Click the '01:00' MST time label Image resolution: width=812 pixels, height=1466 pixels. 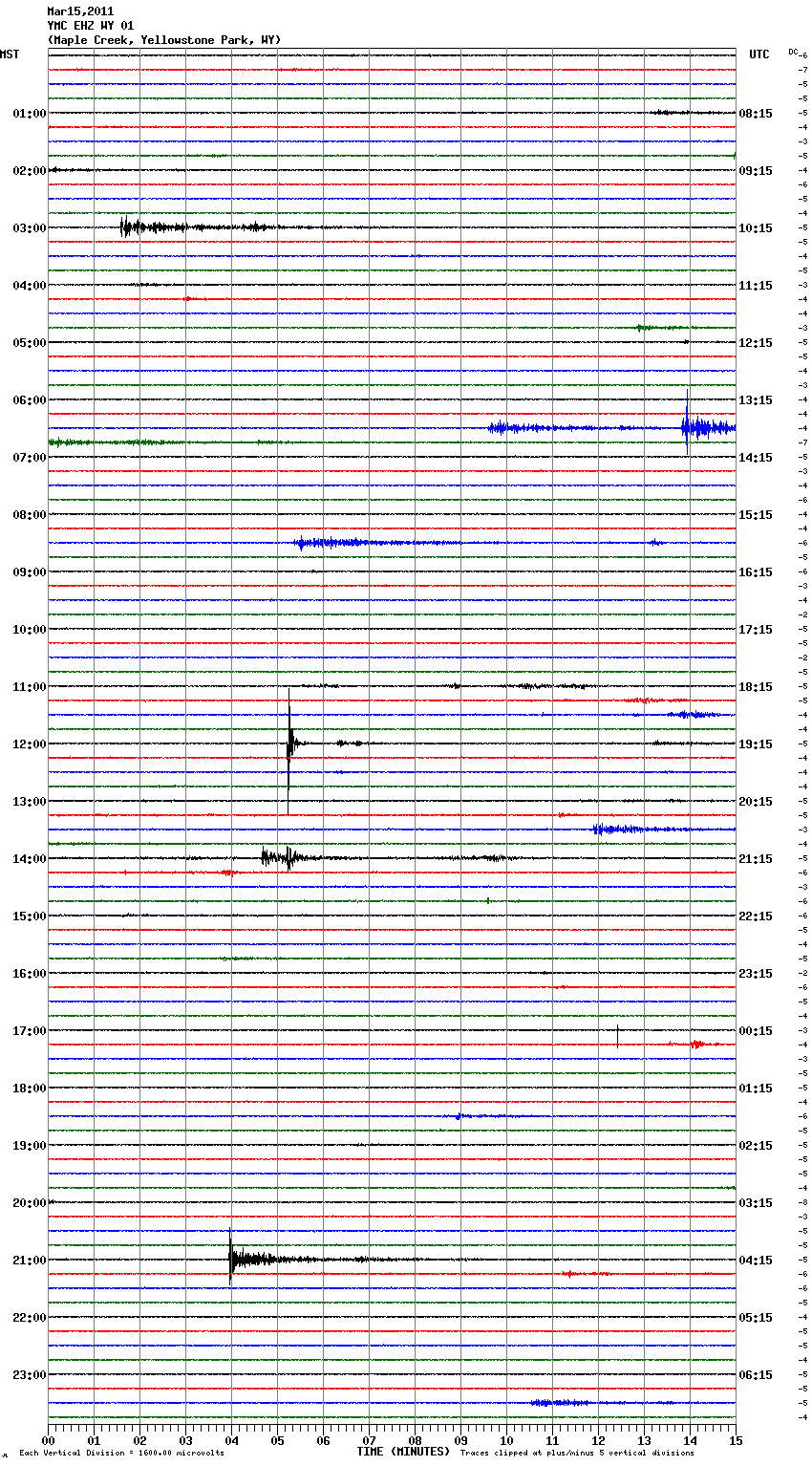coord(30,114)
